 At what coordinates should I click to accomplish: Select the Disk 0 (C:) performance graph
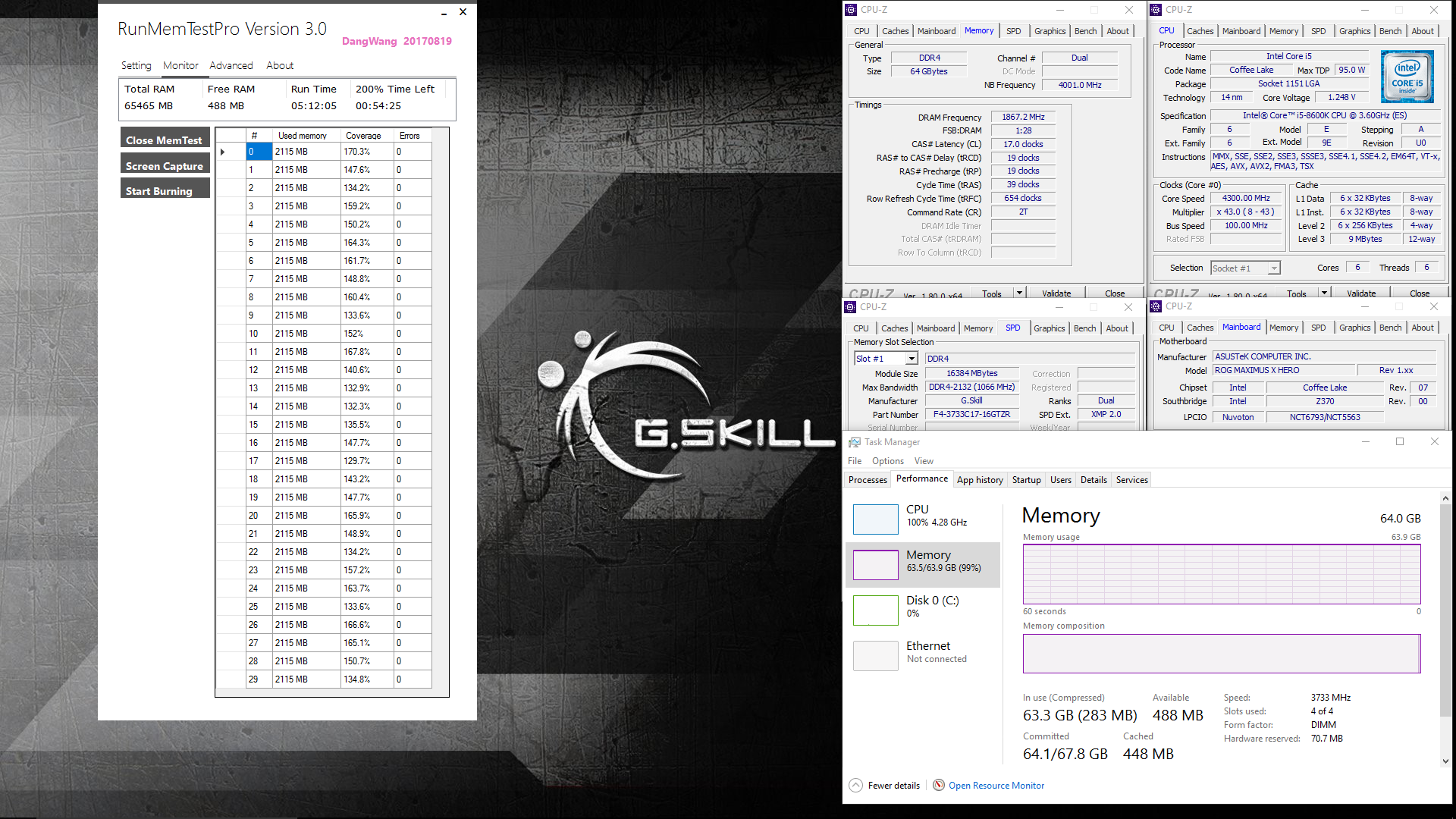875,610
